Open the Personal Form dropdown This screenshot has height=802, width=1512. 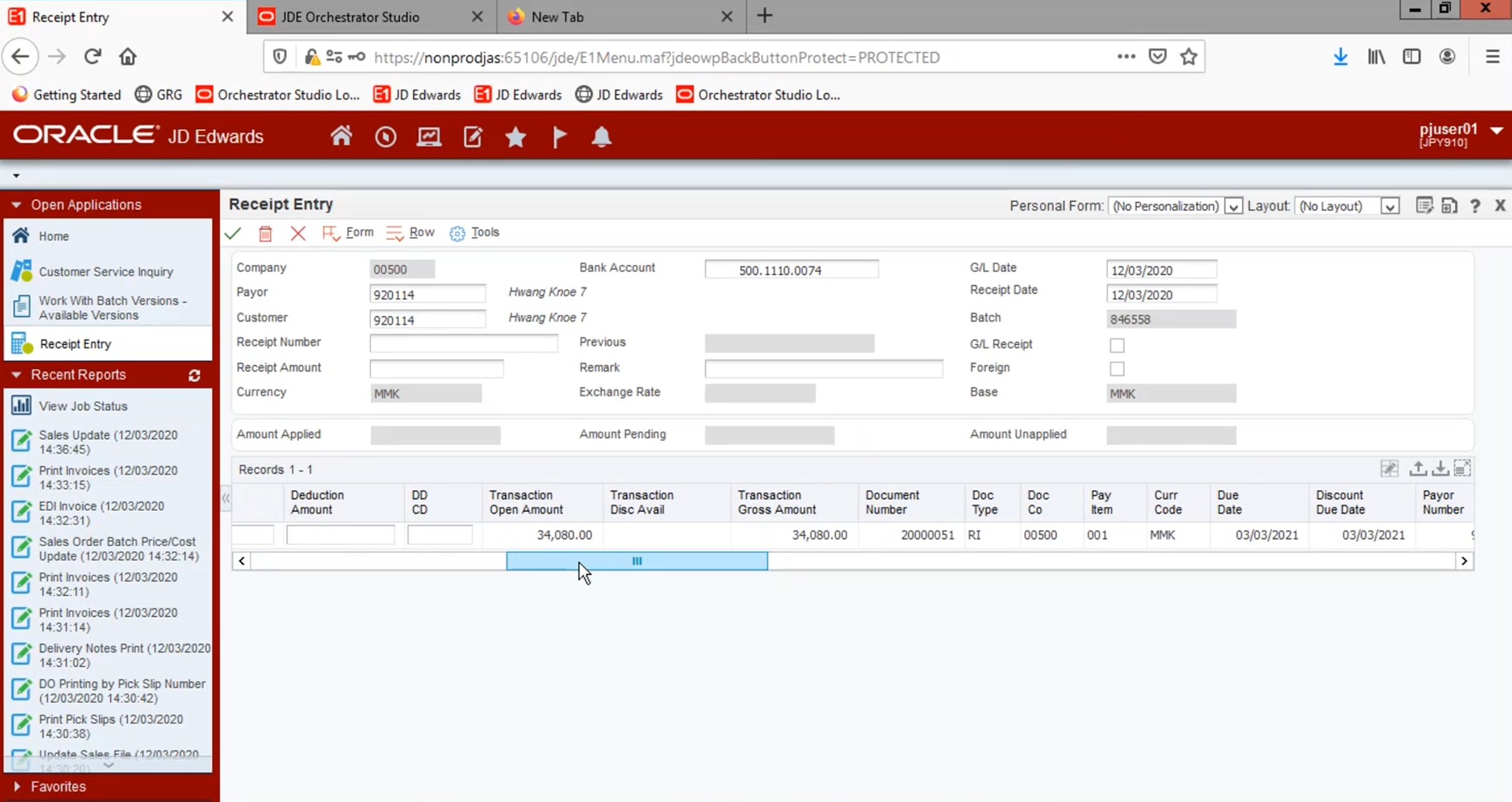point(1233,206)
